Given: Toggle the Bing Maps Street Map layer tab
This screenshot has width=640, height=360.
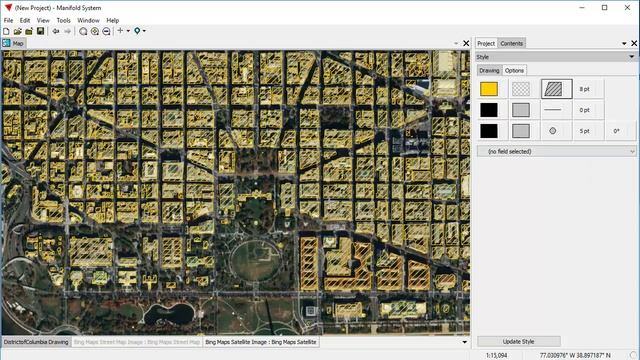Looking at the screenshot, I should [137, 342].
